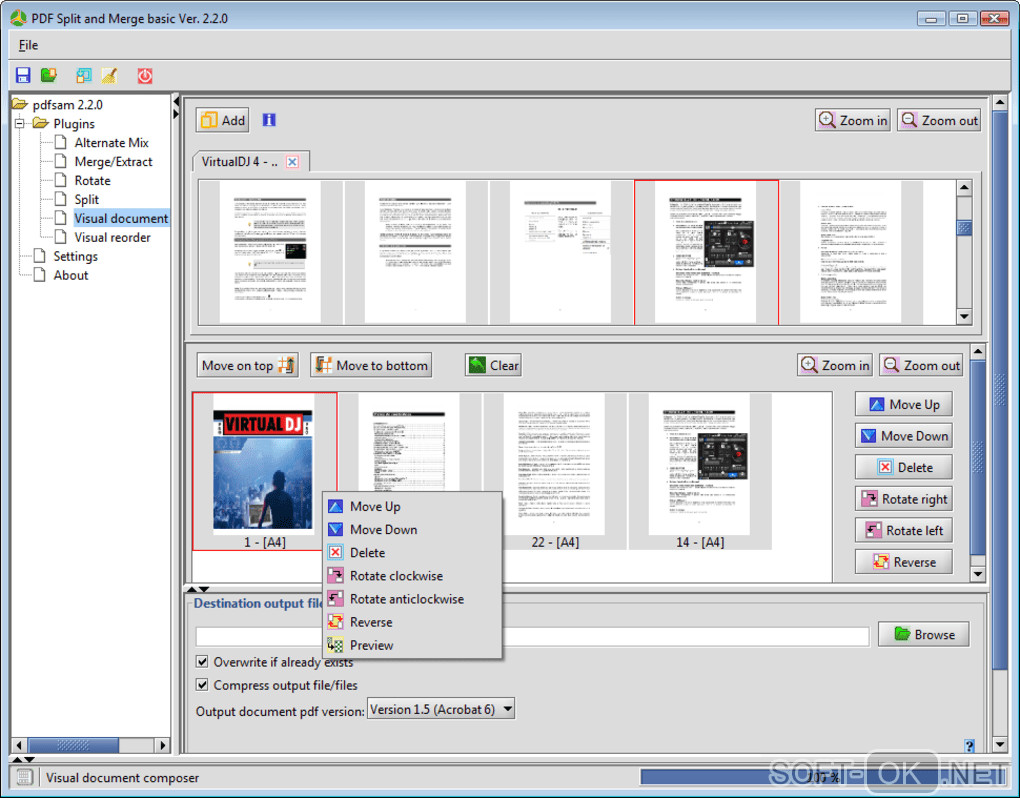Click the side panel Move Down button
The image size is (1020, 798).
coord(904,436)
